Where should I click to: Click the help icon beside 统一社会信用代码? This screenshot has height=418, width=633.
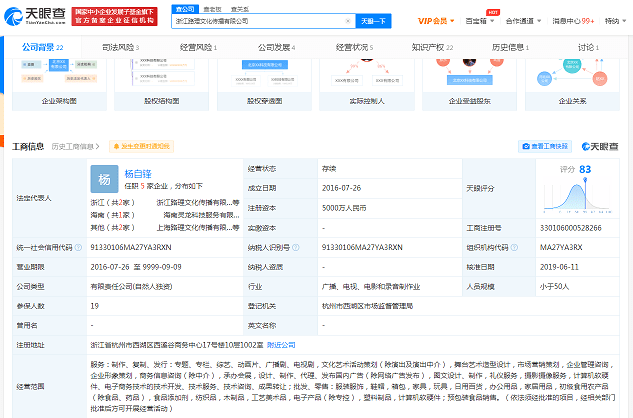[78, 248]
